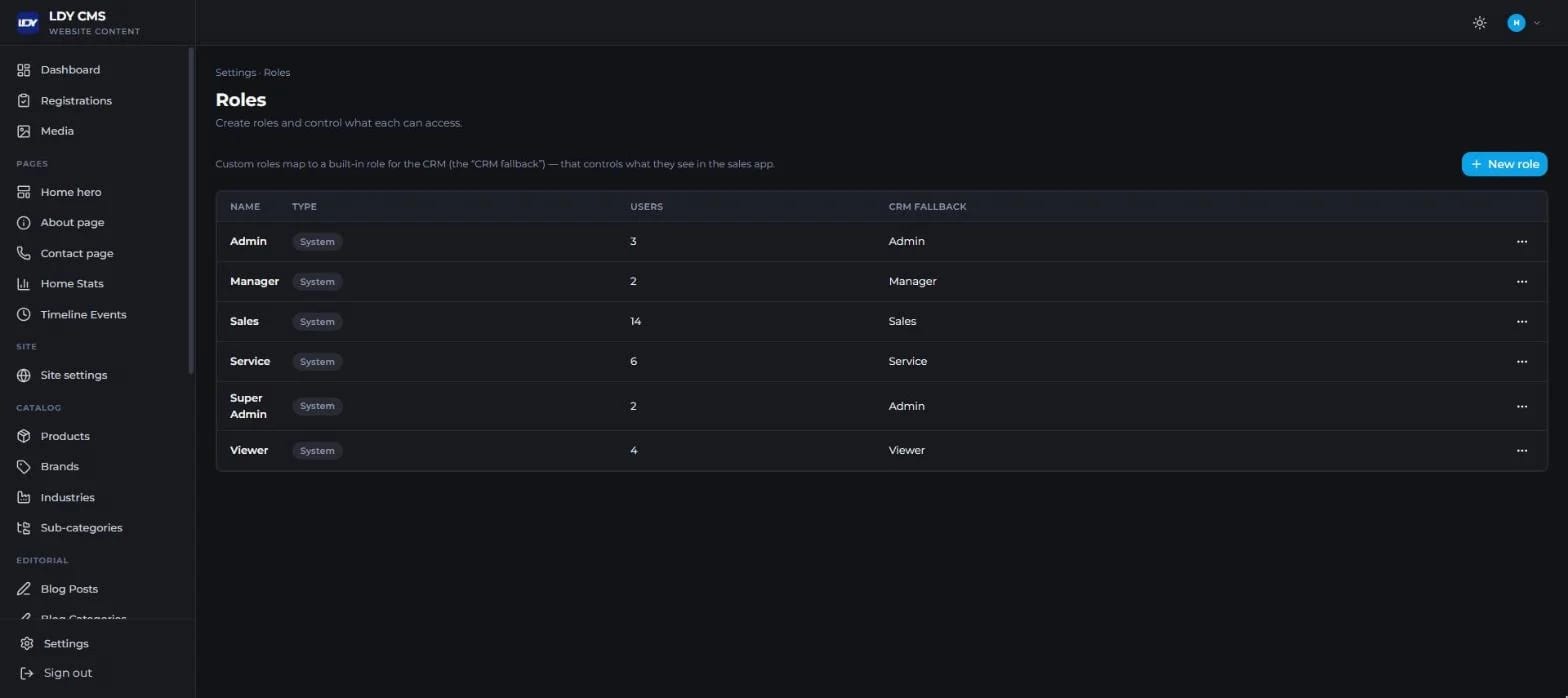Open actions menu for Sales role

click(x=1522, y=321)
